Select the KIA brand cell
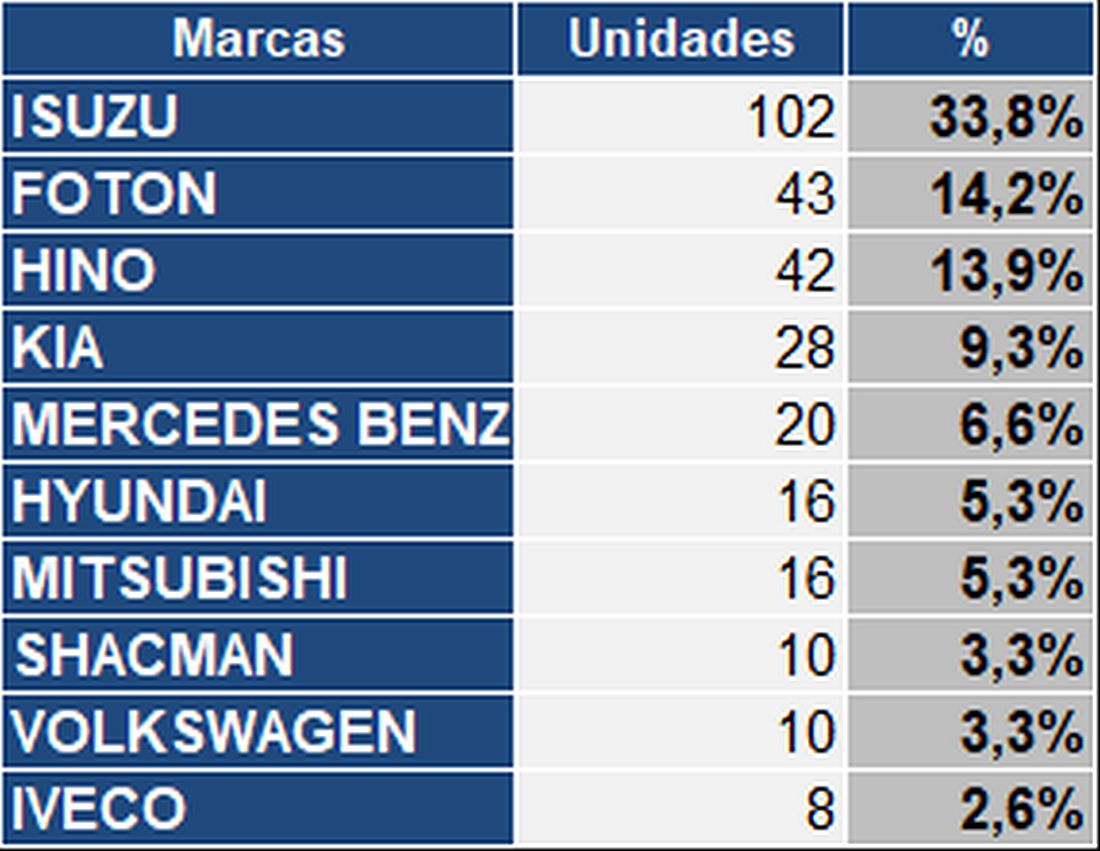 pos(258,347)
